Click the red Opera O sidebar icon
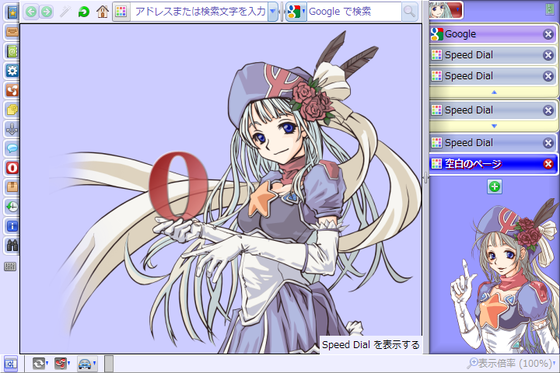Screen dimensions: 560x373 pyautogui.click(x=12, y=168)
